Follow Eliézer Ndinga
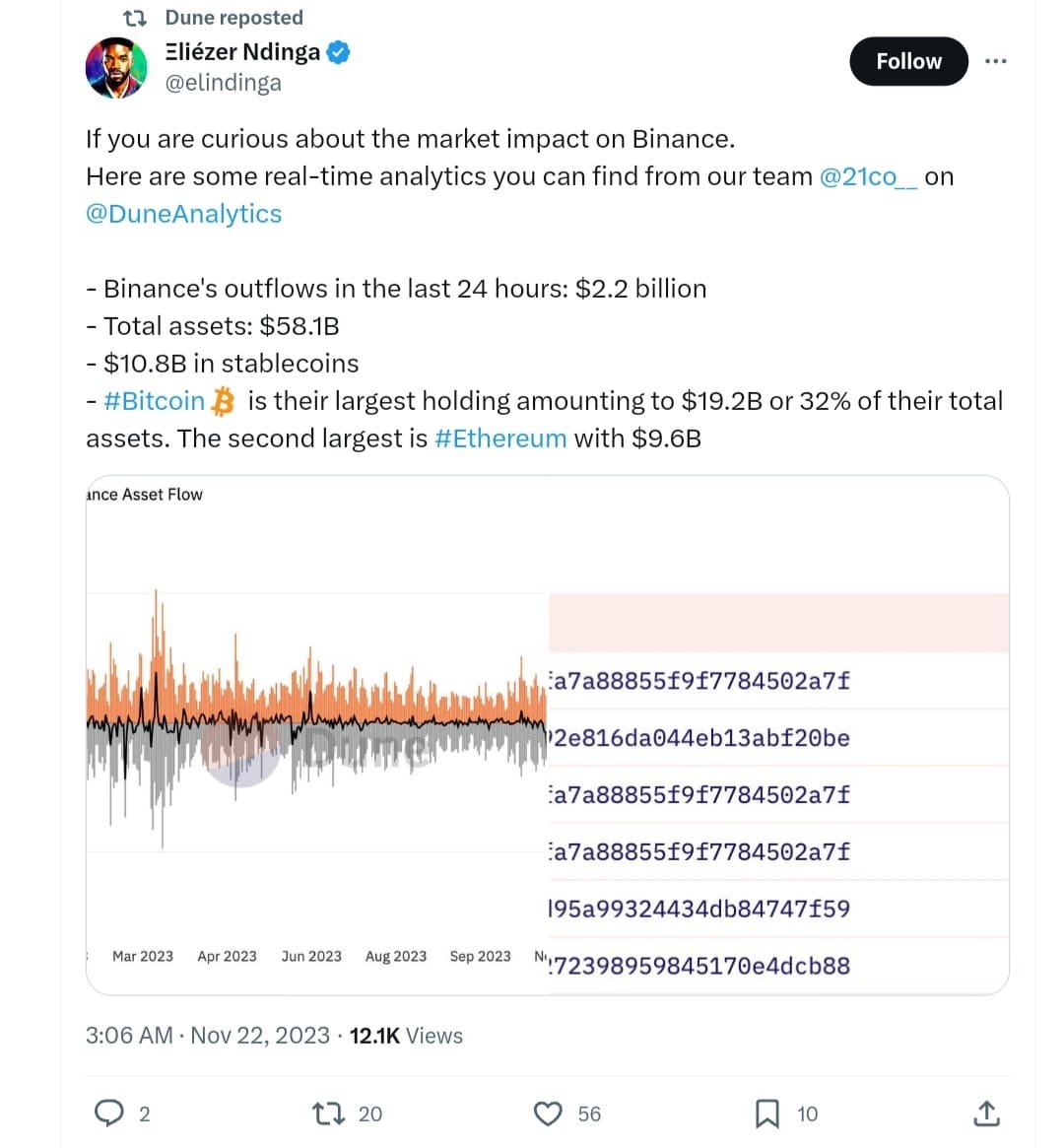The width and height of the screenshot is (1064, 1148). [x=908, y=61]
